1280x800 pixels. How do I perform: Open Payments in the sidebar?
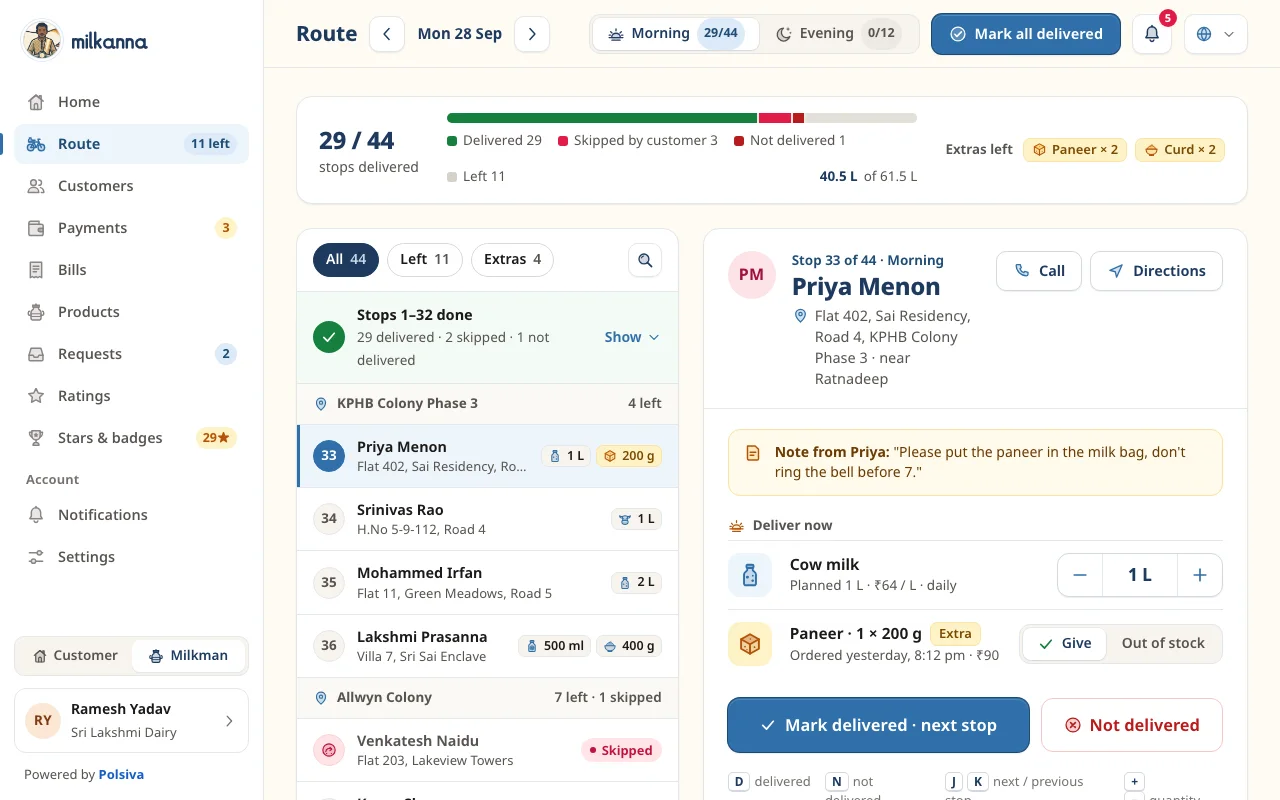pyautogui.click(x=131, y=228)
